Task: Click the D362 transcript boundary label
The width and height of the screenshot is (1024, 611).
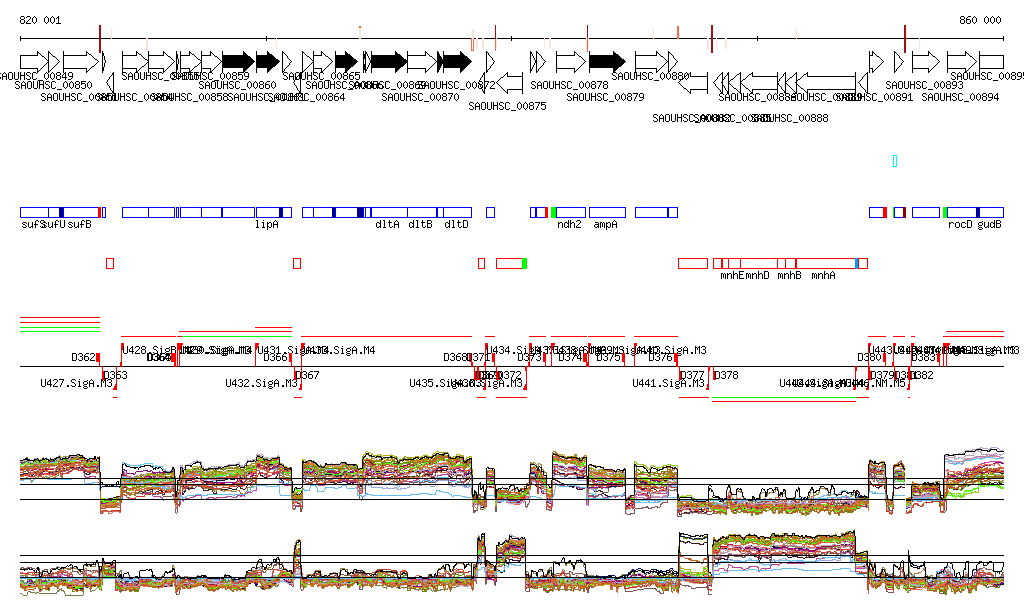Action: tap(84, 358)
